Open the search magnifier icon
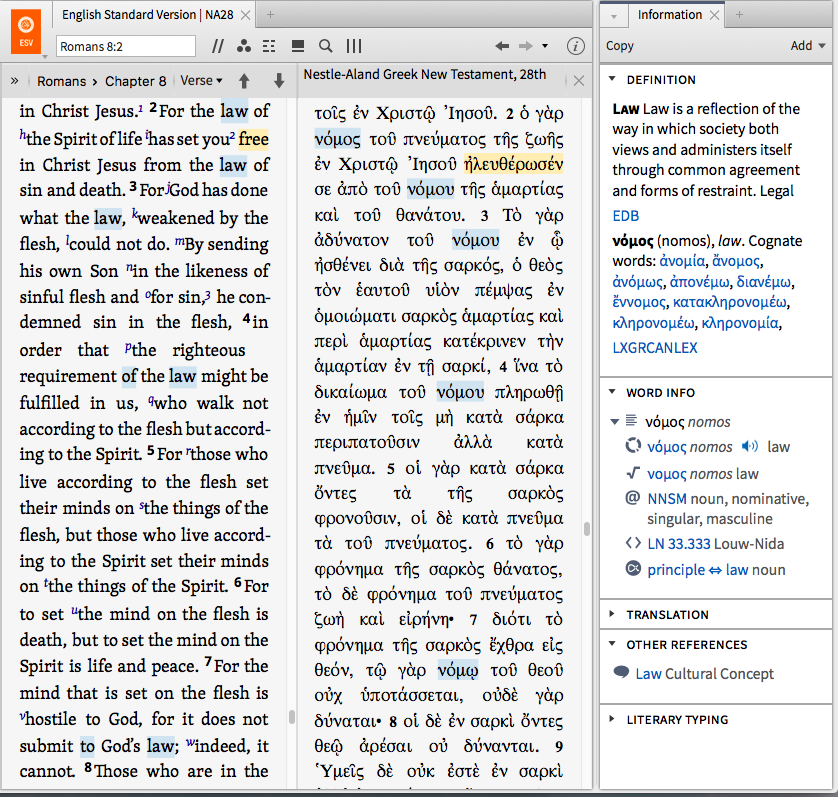838x797 pixels. (325, 46)
